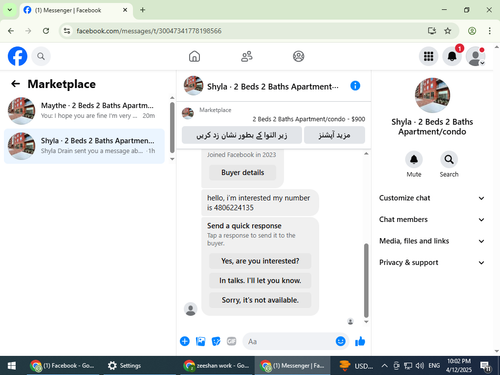
Task: Reload the page in Chrome
Action: tap(46, 31)
